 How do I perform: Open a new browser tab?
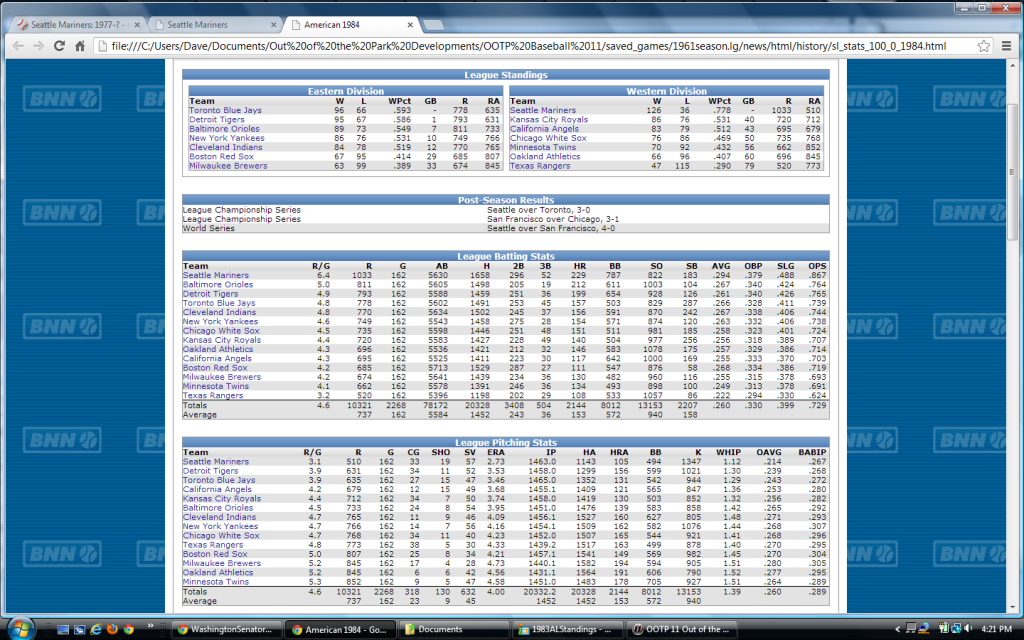click(x=433, y=25)
